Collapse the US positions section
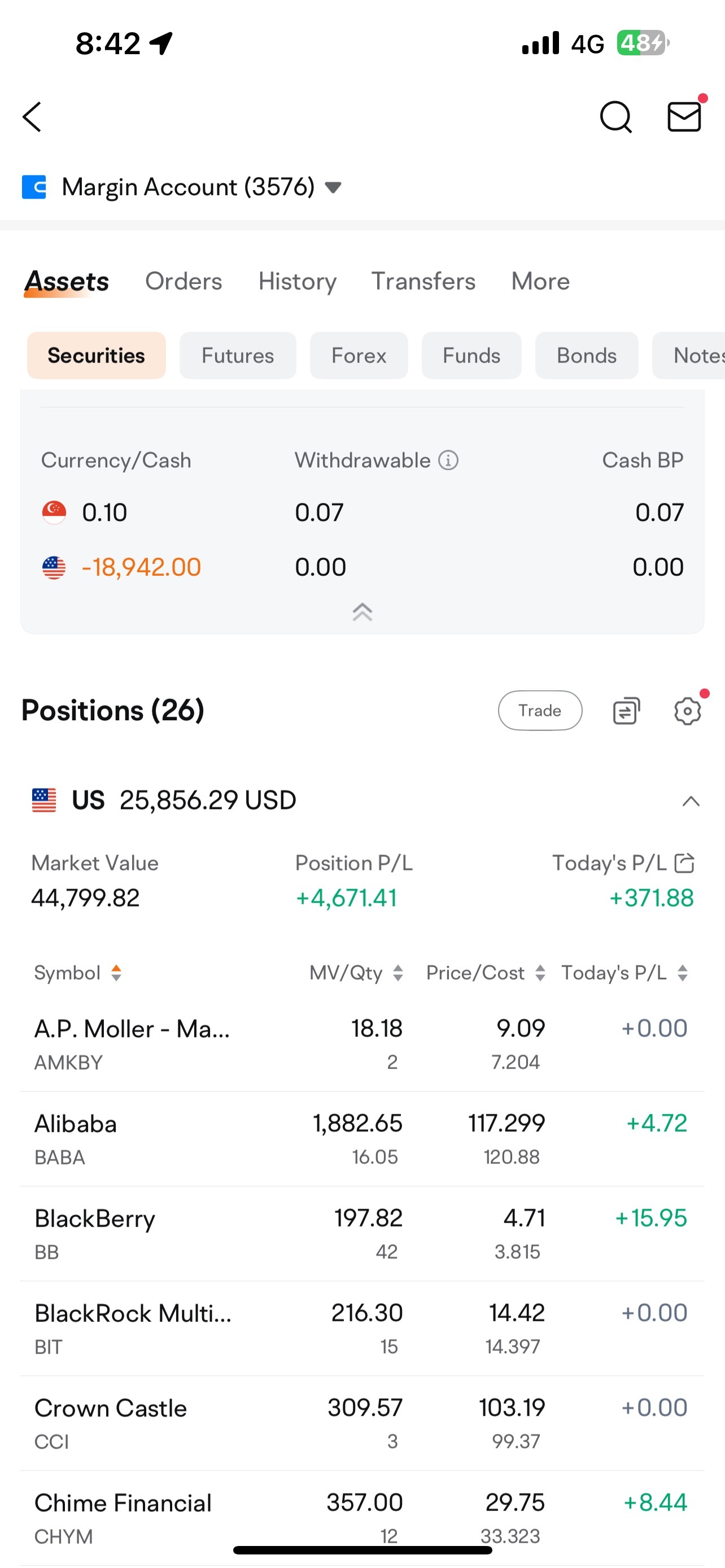This screenshot has width=725, height=1568. [691, 801]
